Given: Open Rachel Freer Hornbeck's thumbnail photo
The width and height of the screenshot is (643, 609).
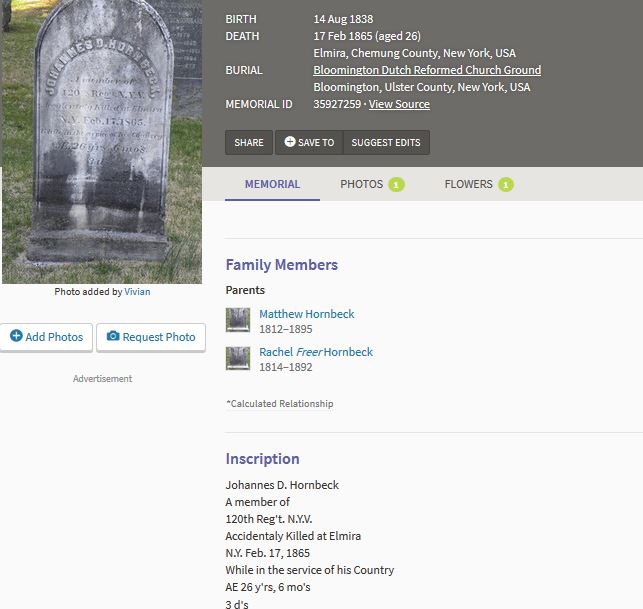Looking at the screenshot, I should (238, 358).
